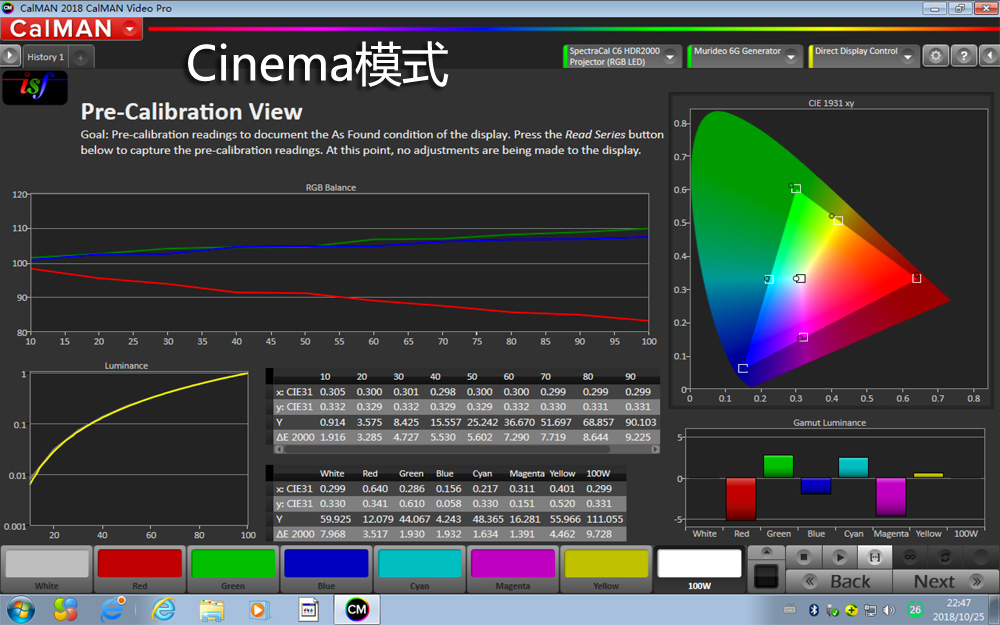Click the Read Series icon
The width and height of the screenshot is (1000, 625).
[875, 556]
